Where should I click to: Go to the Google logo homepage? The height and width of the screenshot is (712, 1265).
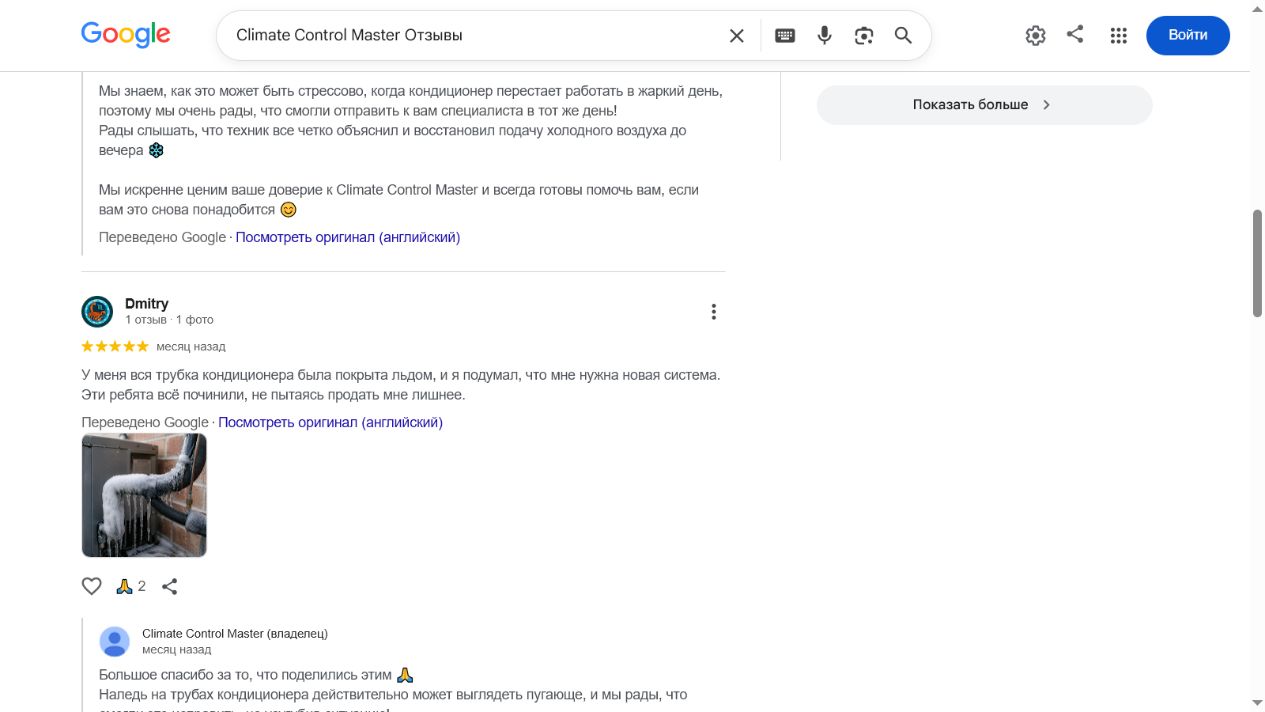click(x=126, y=35)
